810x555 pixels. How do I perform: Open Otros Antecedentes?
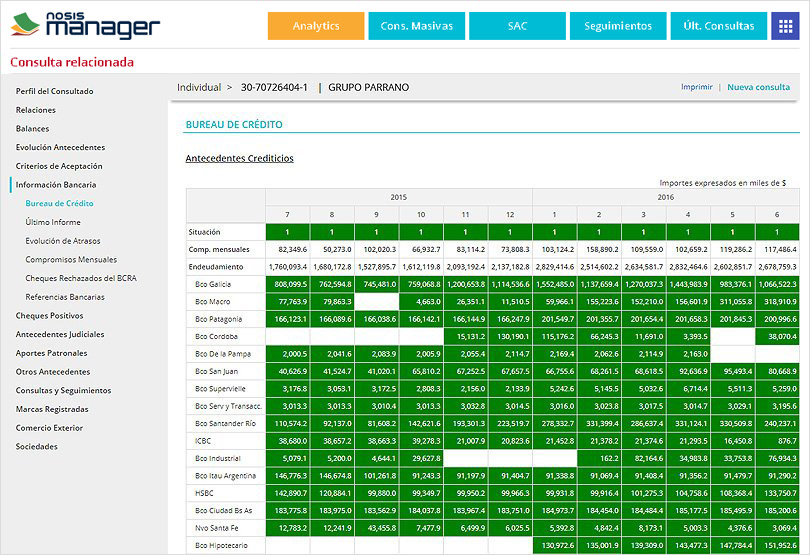tap(53, 372)
